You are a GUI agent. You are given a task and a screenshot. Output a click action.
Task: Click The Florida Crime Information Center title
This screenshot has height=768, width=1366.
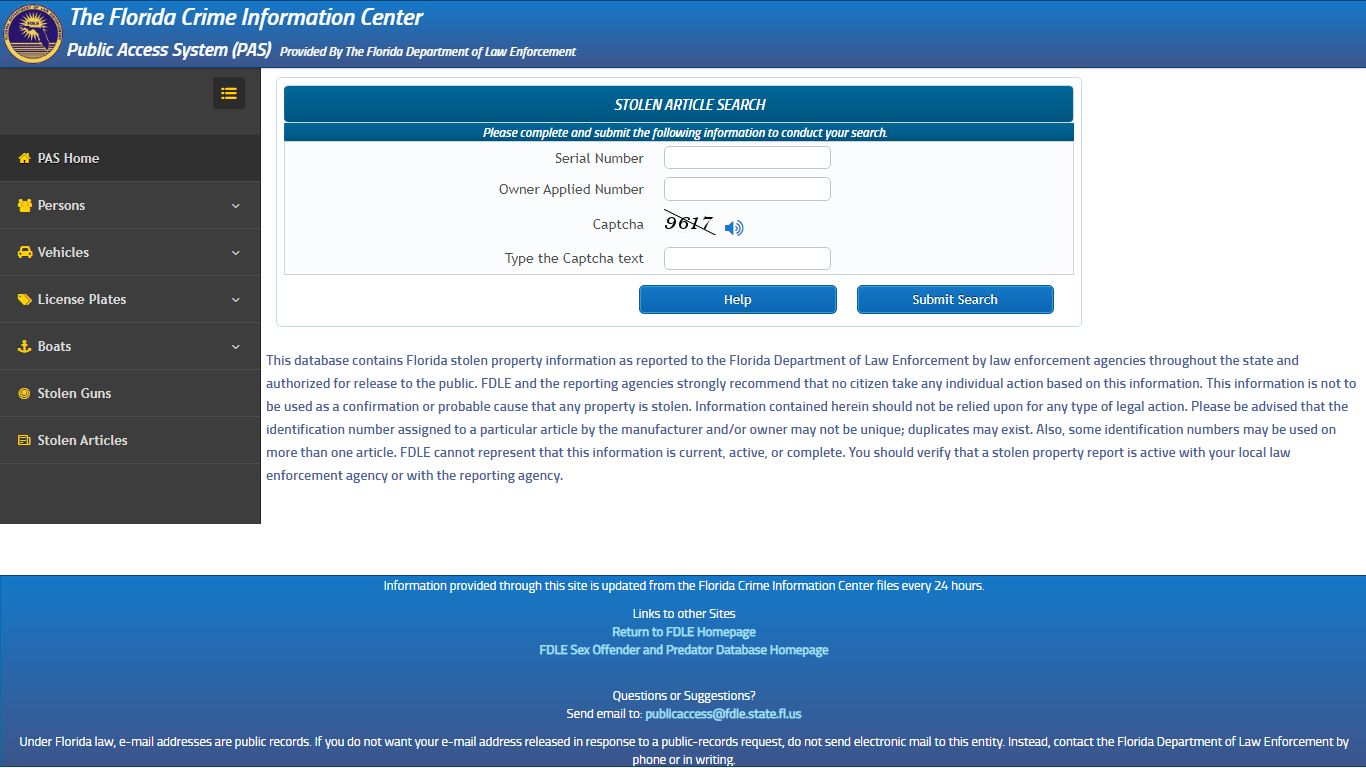[246, 17]
